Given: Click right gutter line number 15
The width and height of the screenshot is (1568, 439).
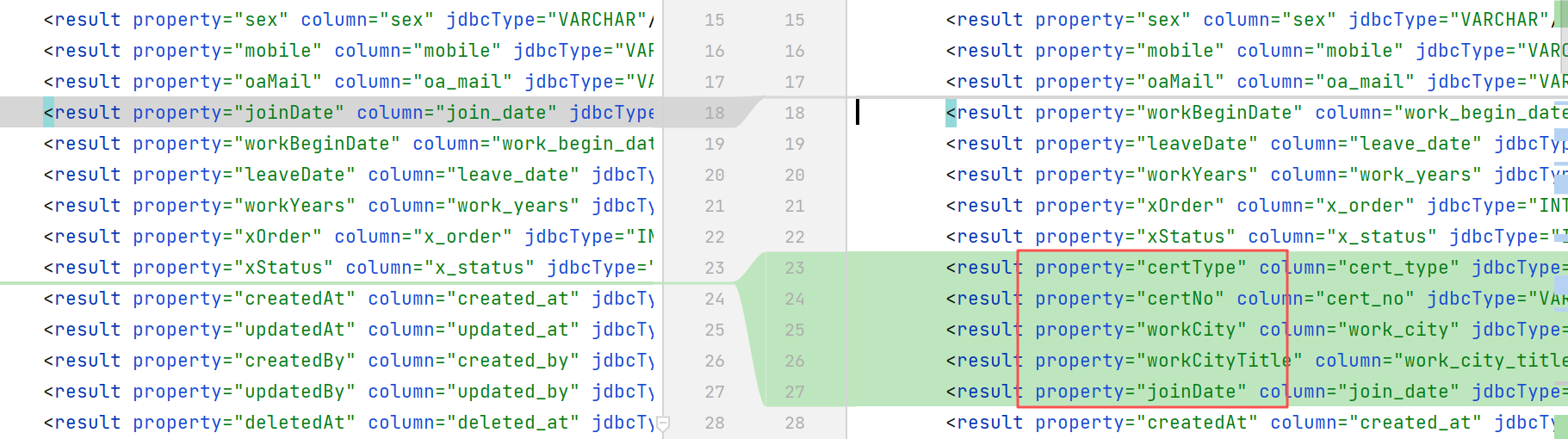Looking at the screenshot, I should [794, 20].
